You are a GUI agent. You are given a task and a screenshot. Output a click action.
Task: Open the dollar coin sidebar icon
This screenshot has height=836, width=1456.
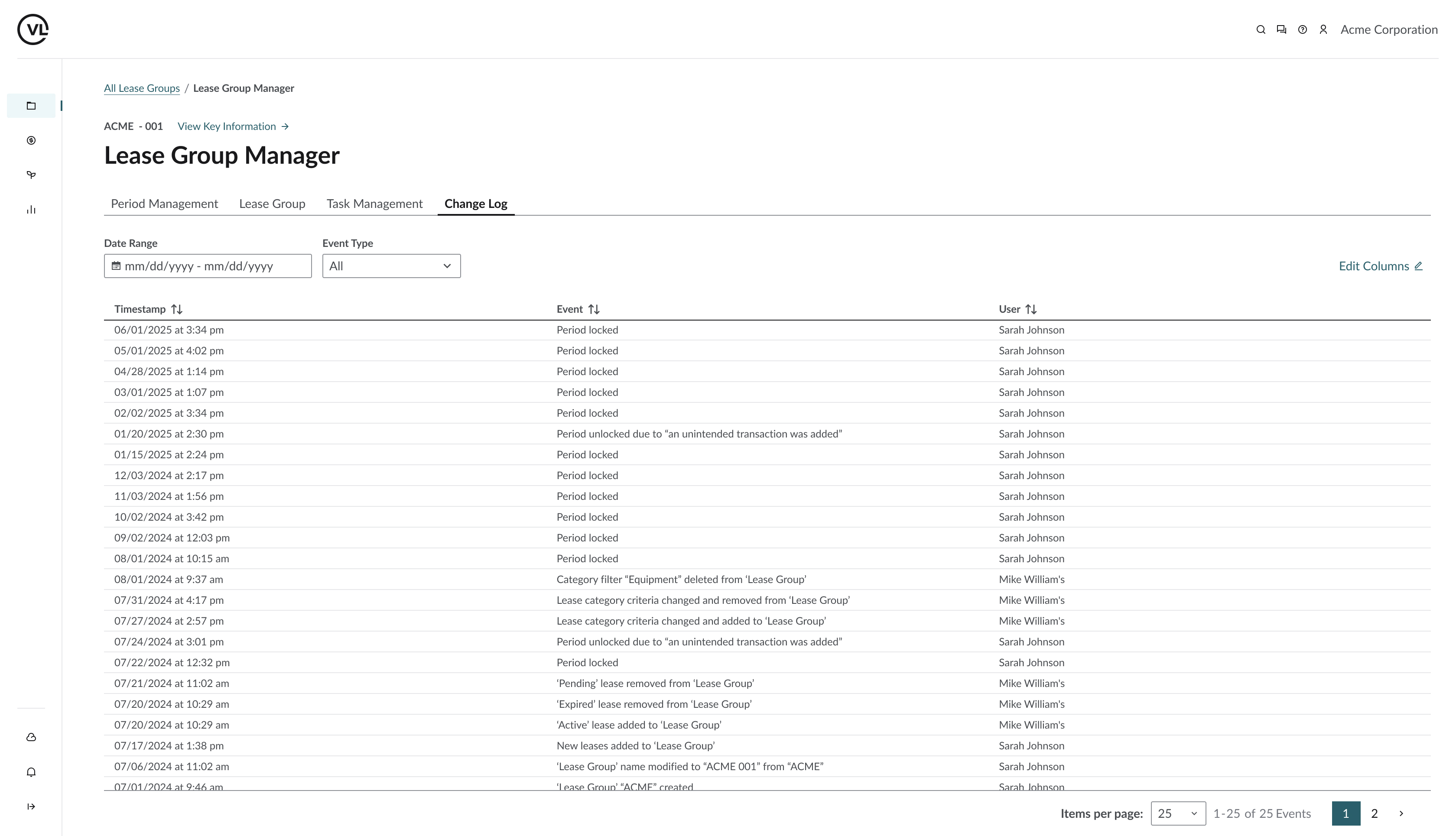(x=31, y=141)
